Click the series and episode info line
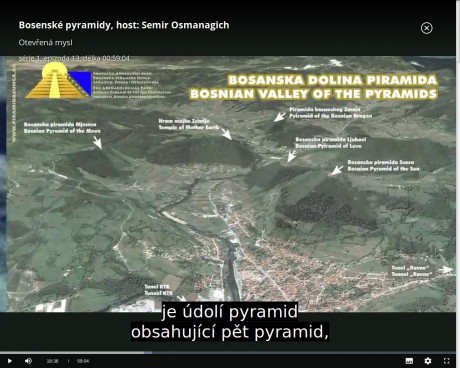This screenshot has height=368, width=460. [x=74, y=58]
